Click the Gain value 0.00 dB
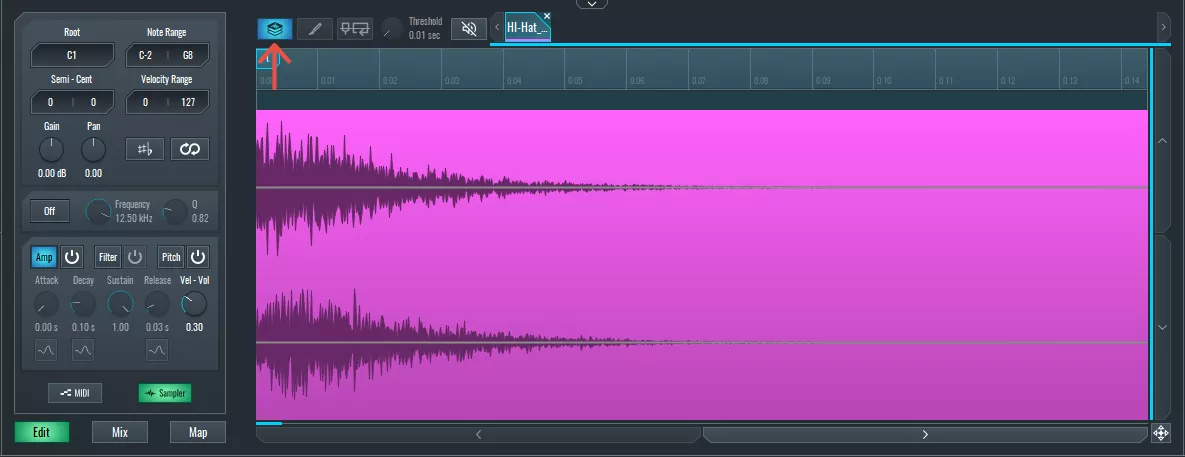1185x457 pixels. click(52, 173)
